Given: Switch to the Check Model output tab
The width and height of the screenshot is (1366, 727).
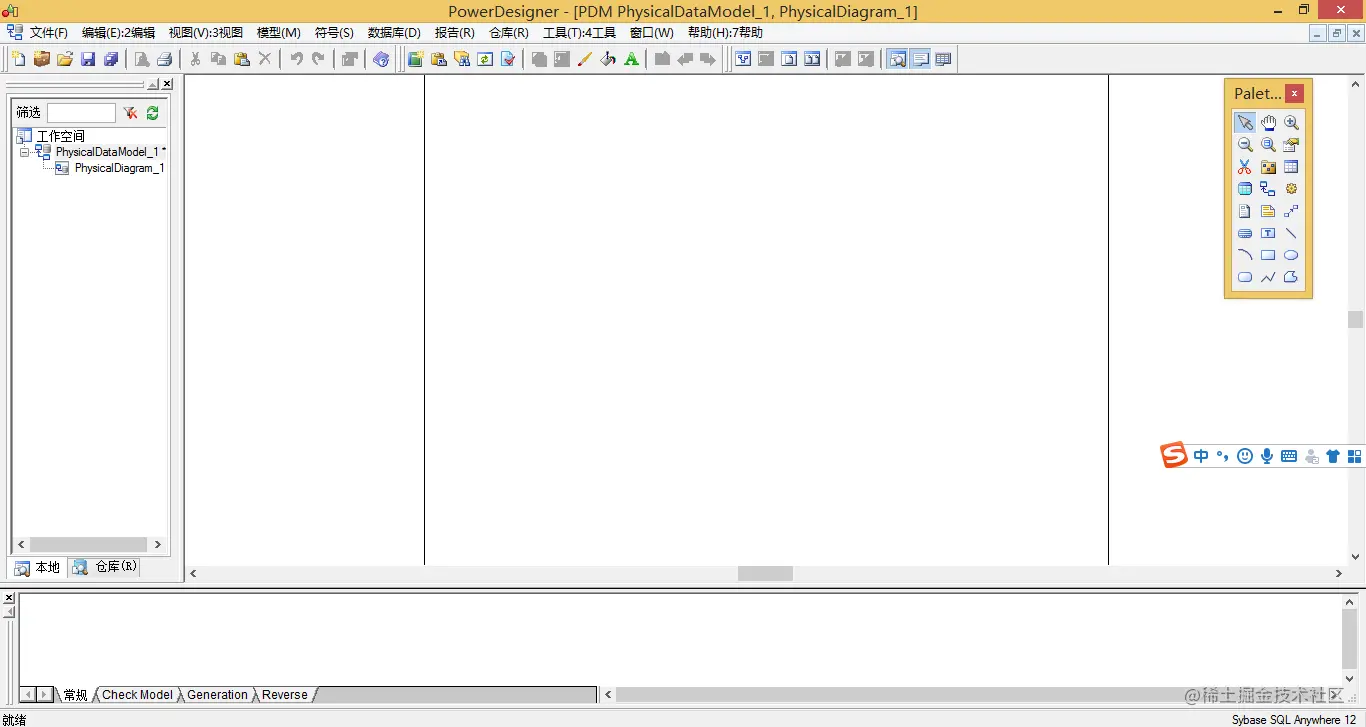Looking at the screenshot, I should coord(137,695).
